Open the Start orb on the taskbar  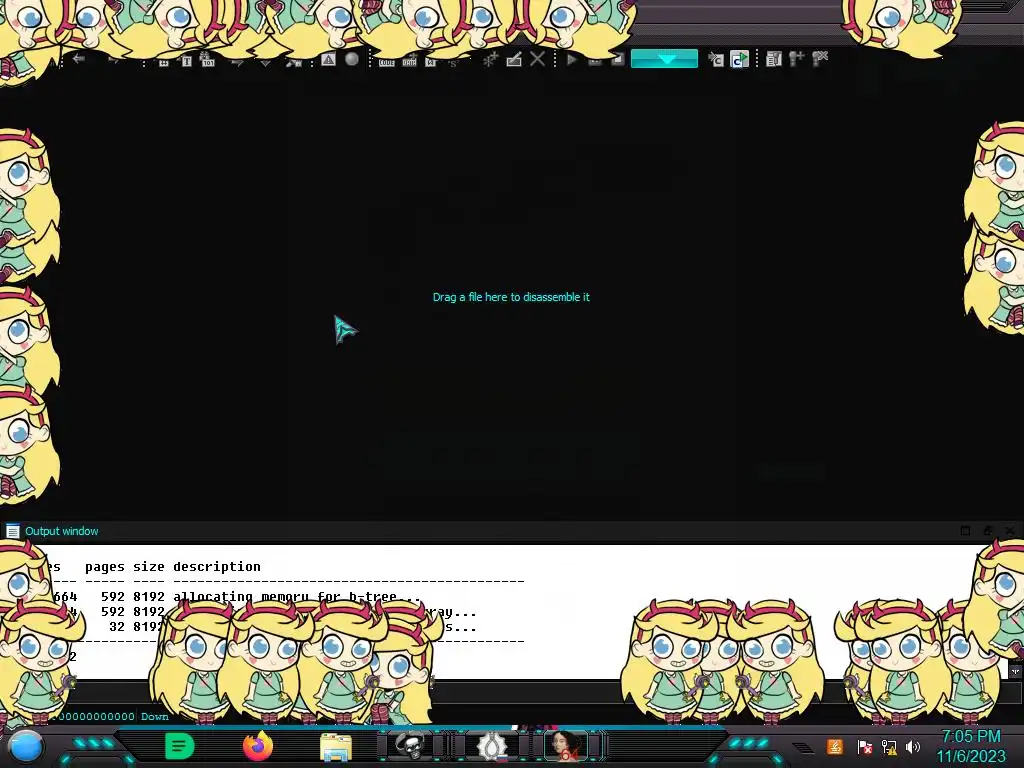(25, 746)
